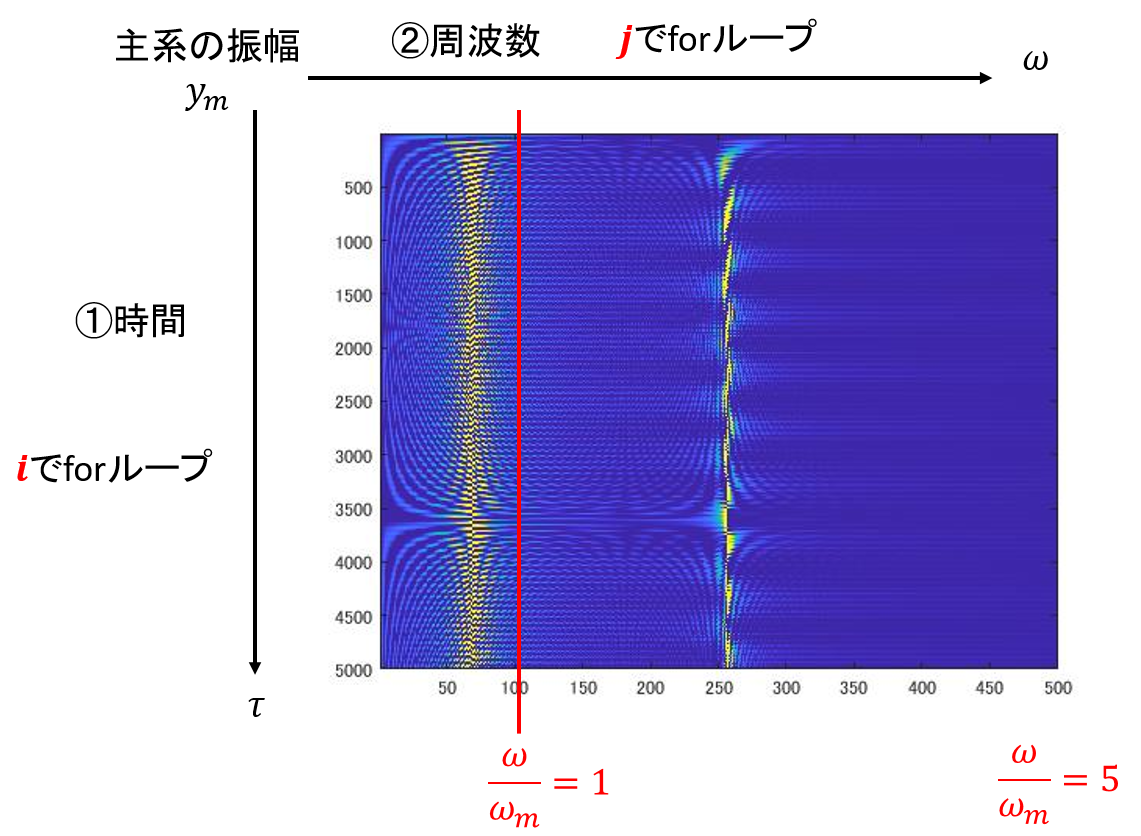This screenshot has width=1141, height=836.
Task: Select the '②周波数' label
Action: point(466,40)
